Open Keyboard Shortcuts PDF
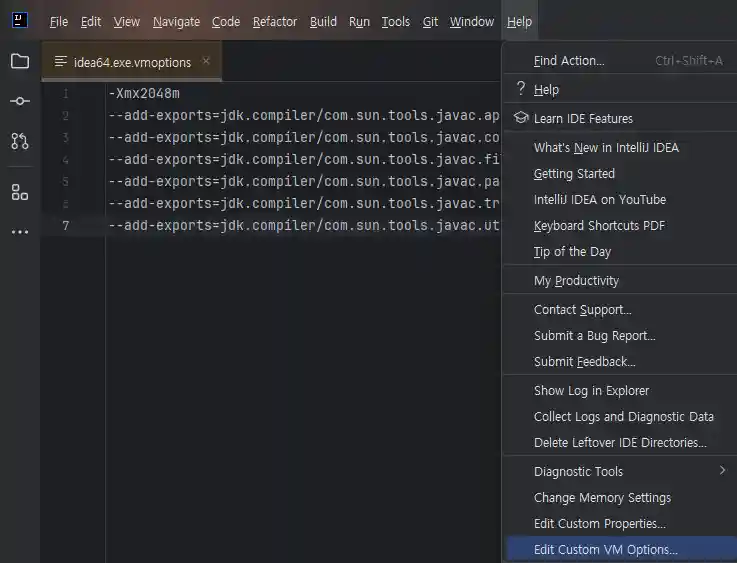This screenshot has width=737, height=563. click(x=620, y=226)
